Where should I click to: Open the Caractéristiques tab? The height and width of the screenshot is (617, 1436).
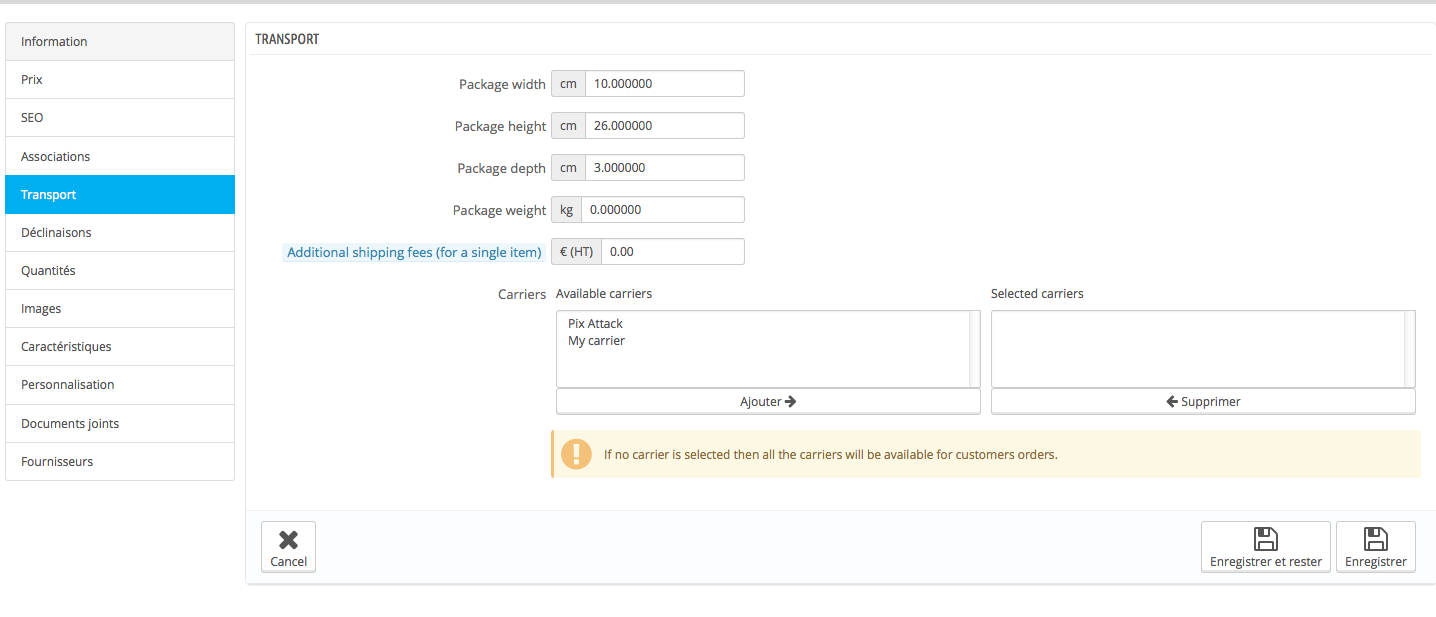120,346
